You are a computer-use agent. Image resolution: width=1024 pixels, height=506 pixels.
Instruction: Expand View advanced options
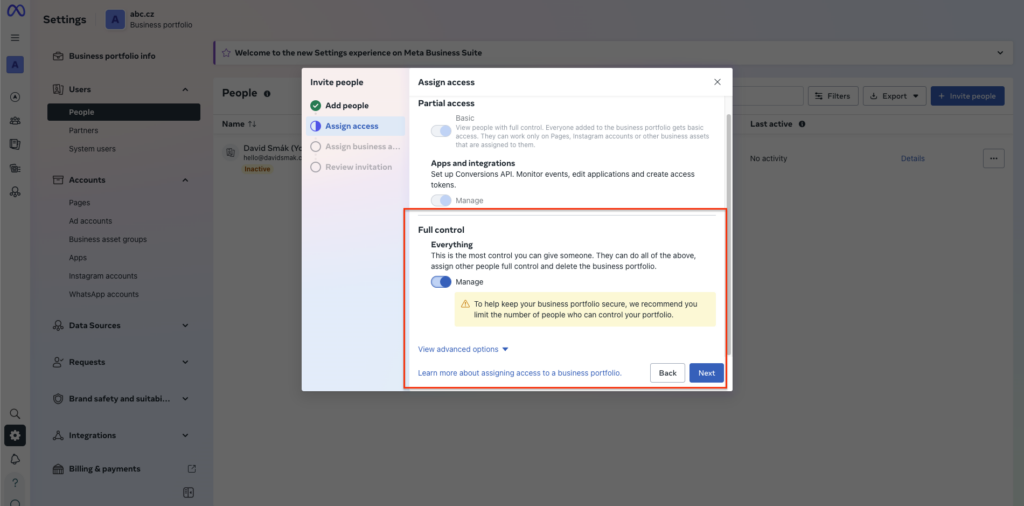[462, 349]
